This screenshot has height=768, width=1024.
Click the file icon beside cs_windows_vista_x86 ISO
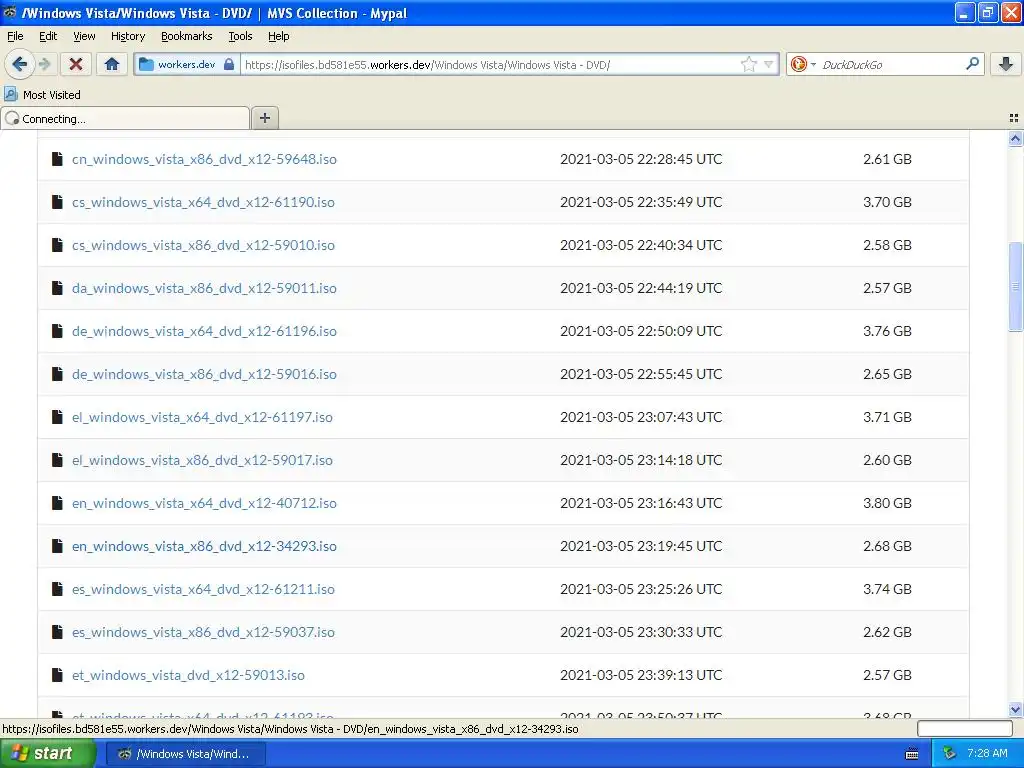click(57, 245)
